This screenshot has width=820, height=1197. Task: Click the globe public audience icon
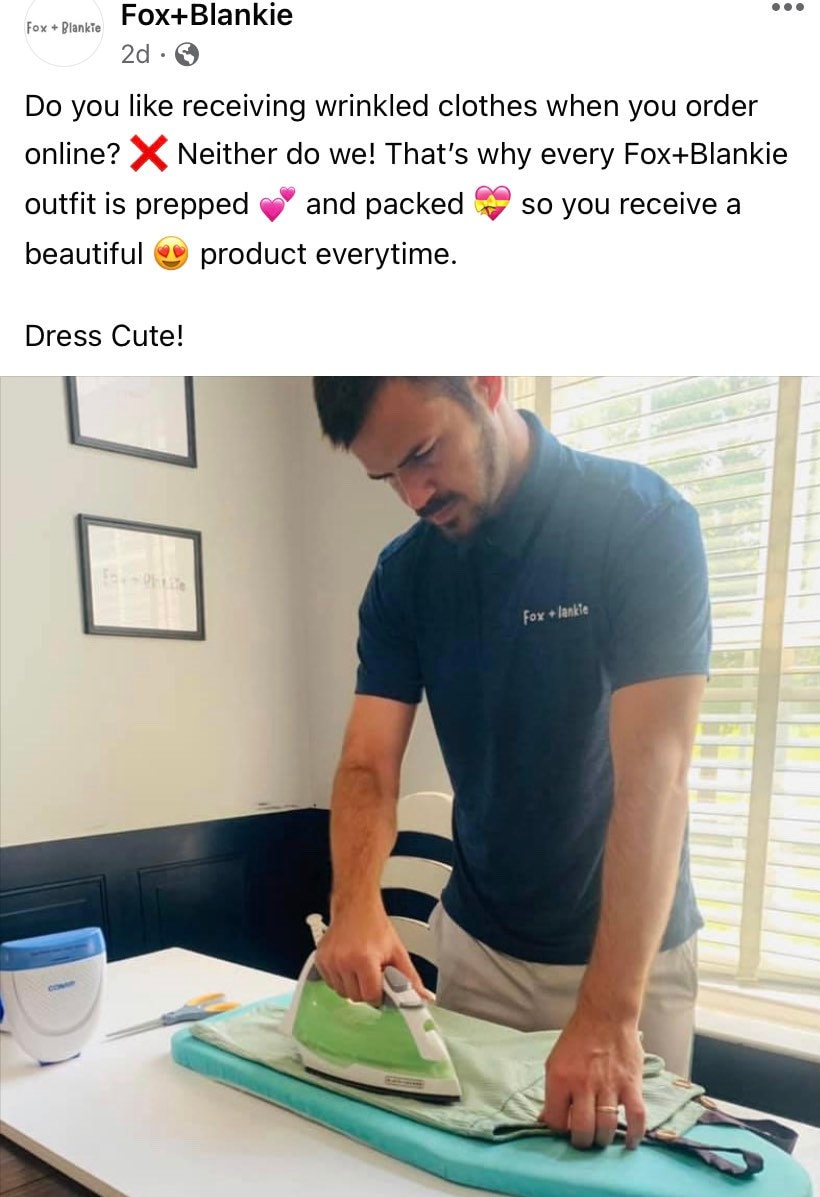(187, 54)
